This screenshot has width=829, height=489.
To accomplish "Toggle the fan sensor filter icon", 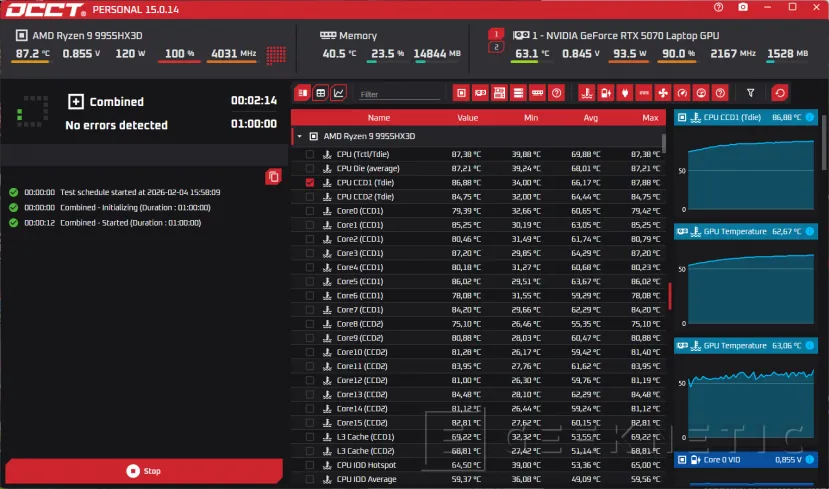I will 663,93.
